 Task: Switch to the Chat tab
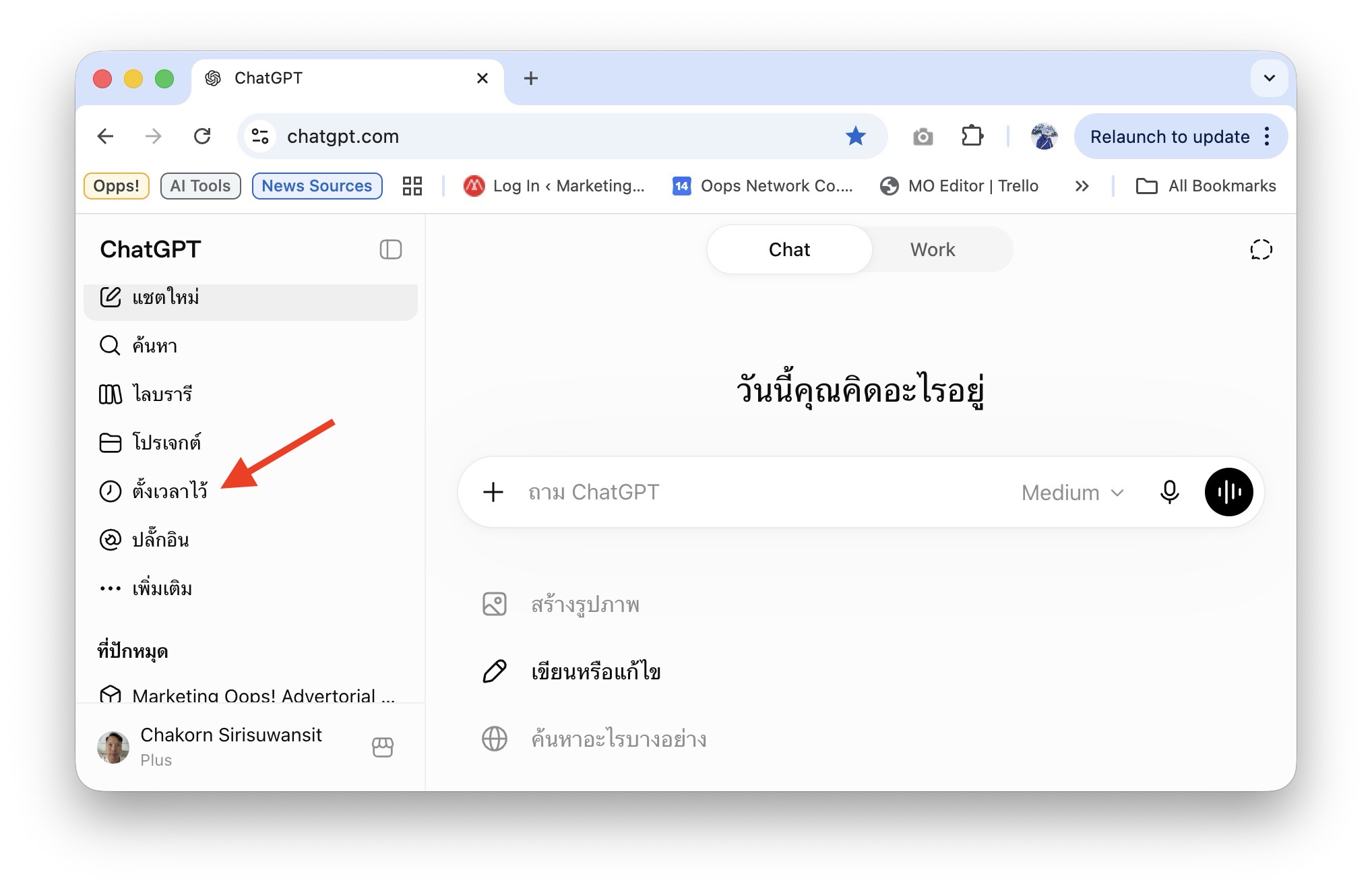coord(790,249)
